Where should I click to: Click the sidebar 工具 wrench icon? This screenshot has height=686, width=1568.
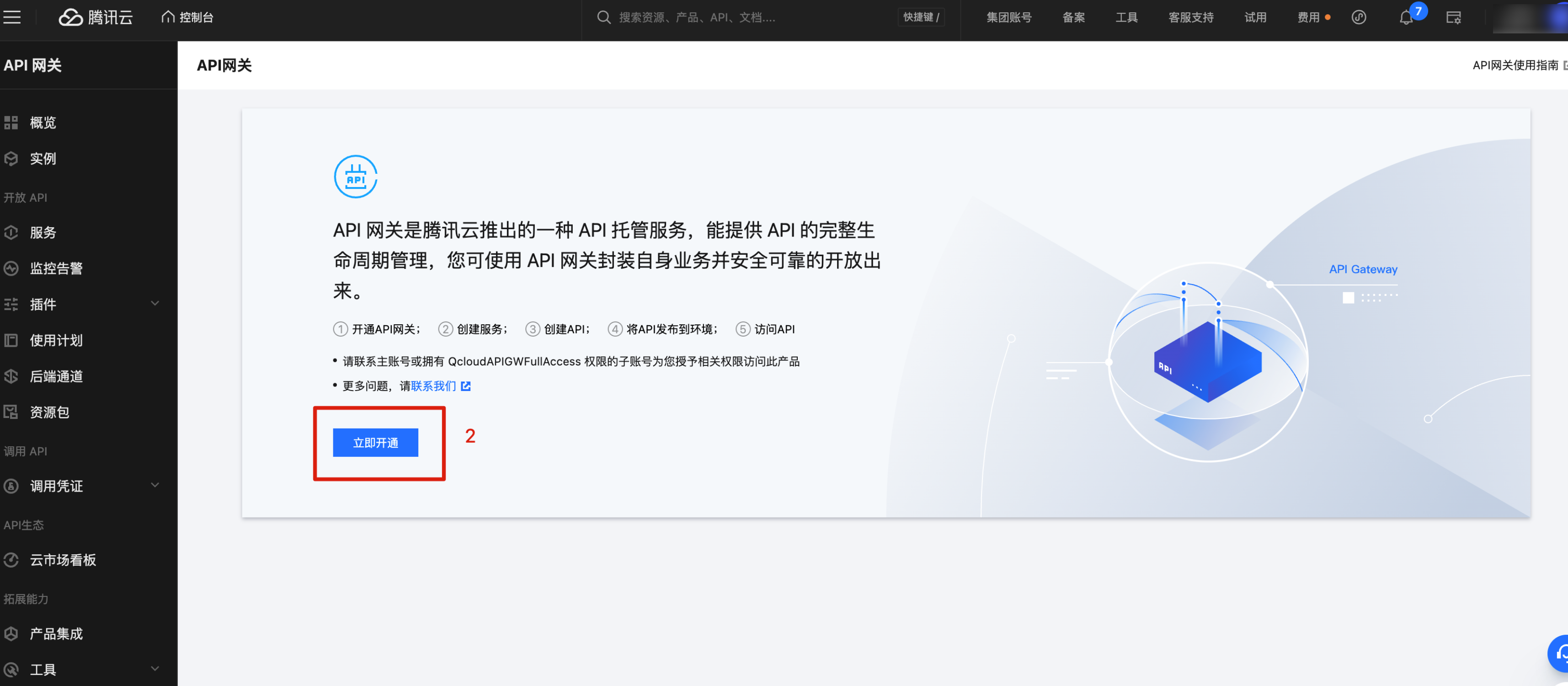11,670
